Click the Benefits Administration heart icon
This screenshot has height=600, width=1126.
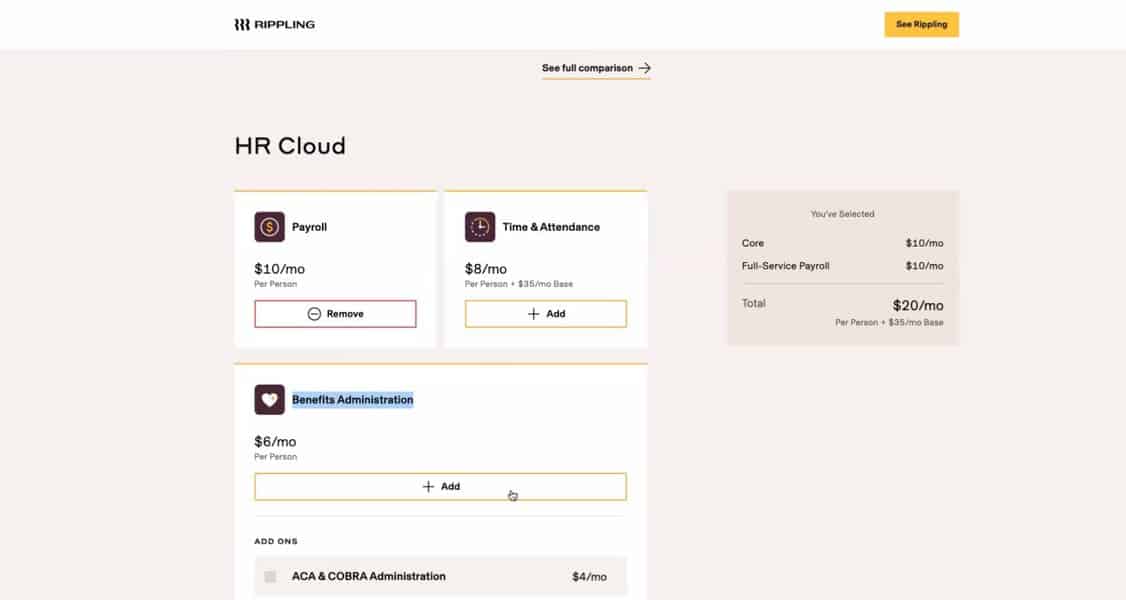pyautogui.click(x=268, y=399)
